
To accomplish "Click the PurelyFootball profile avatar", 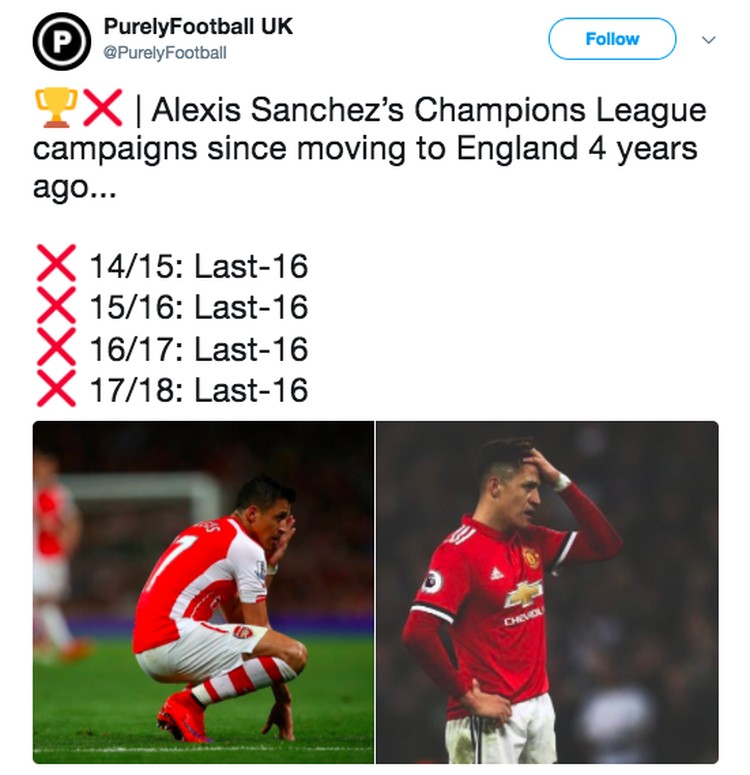I will (x=62, y=40).
